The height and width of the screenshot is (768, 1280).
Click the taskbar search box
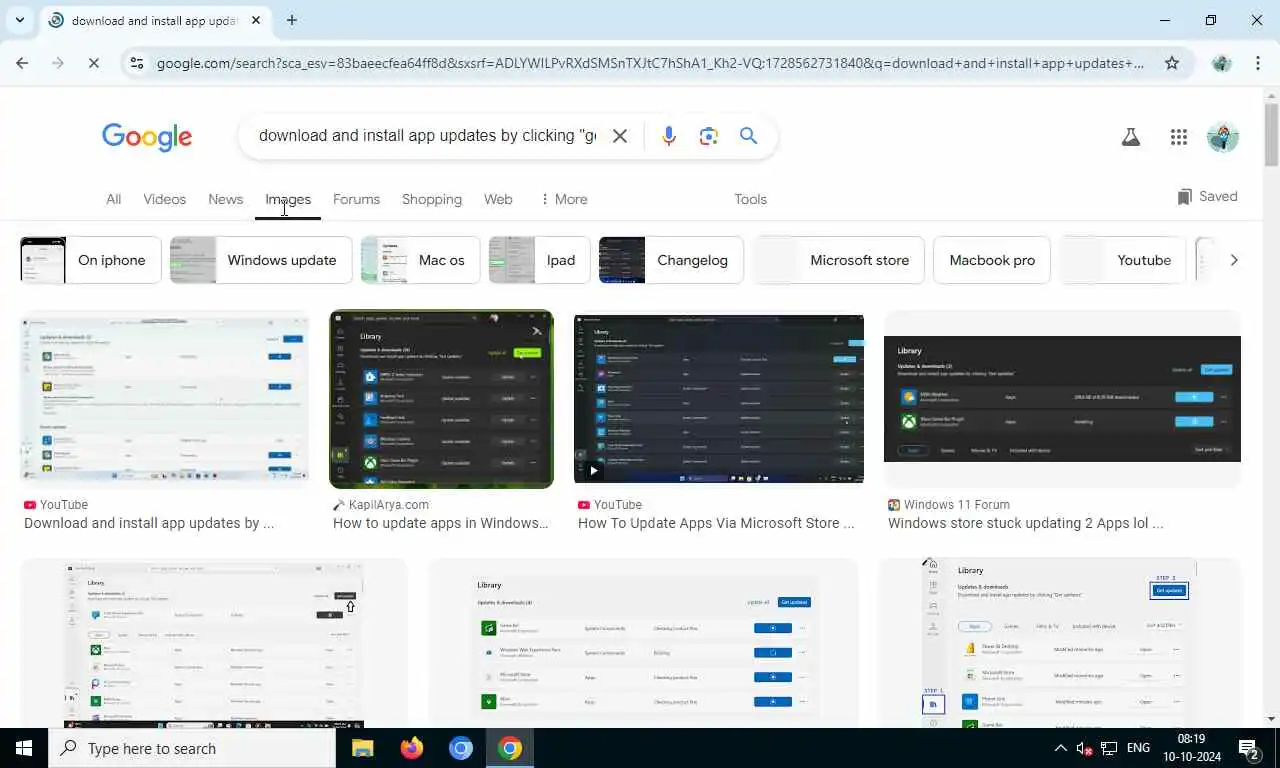click(x=192, y=748)
